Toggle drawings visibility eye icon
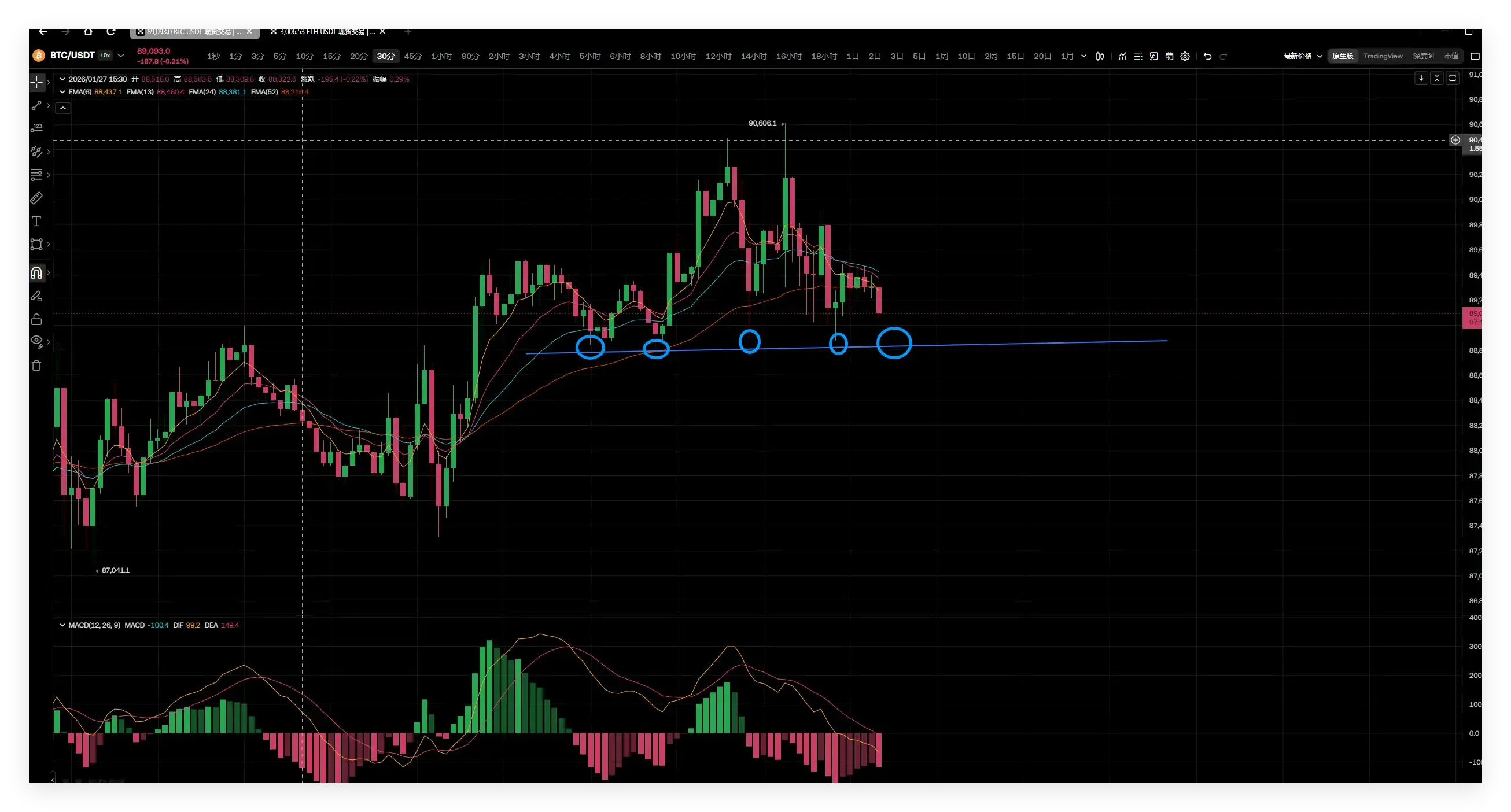1511x812 pixels. click(36, 341)
